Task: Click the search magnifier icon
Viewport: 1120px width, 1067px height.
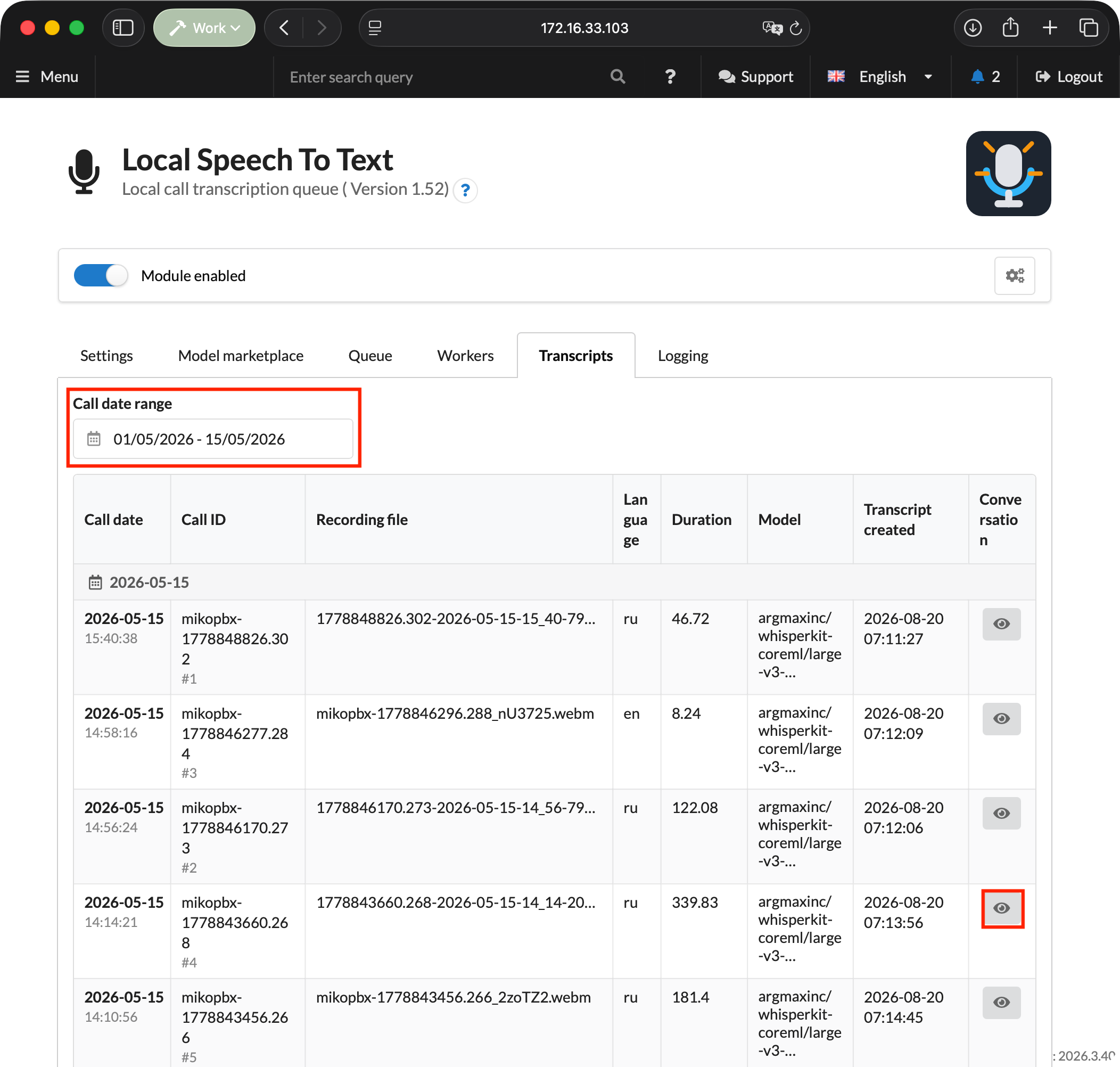Action: 617,77
